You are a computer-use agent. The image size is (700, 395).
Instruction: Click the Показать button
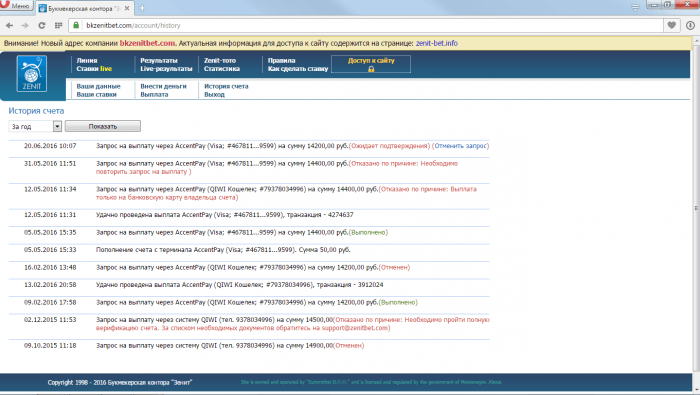(103, 126)
